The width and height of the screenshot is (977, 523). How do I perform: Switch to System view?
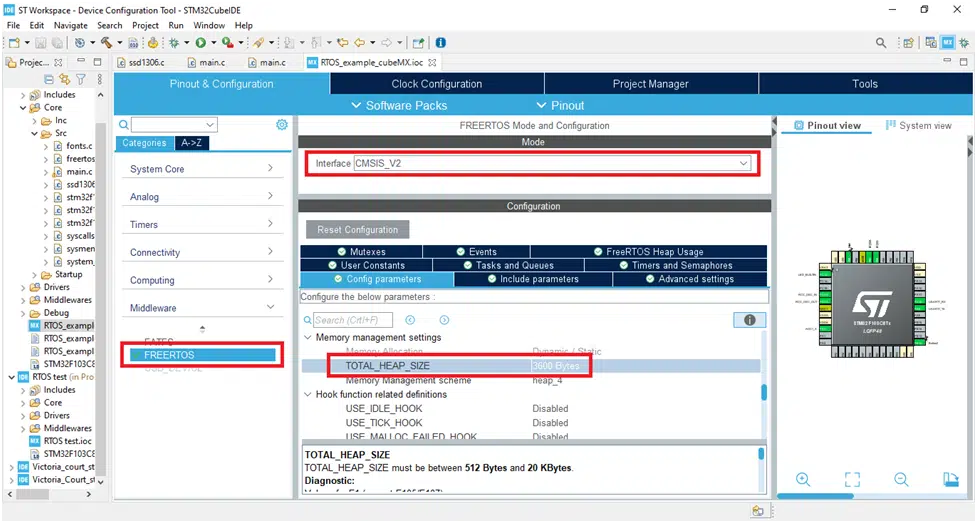(919, 125)
